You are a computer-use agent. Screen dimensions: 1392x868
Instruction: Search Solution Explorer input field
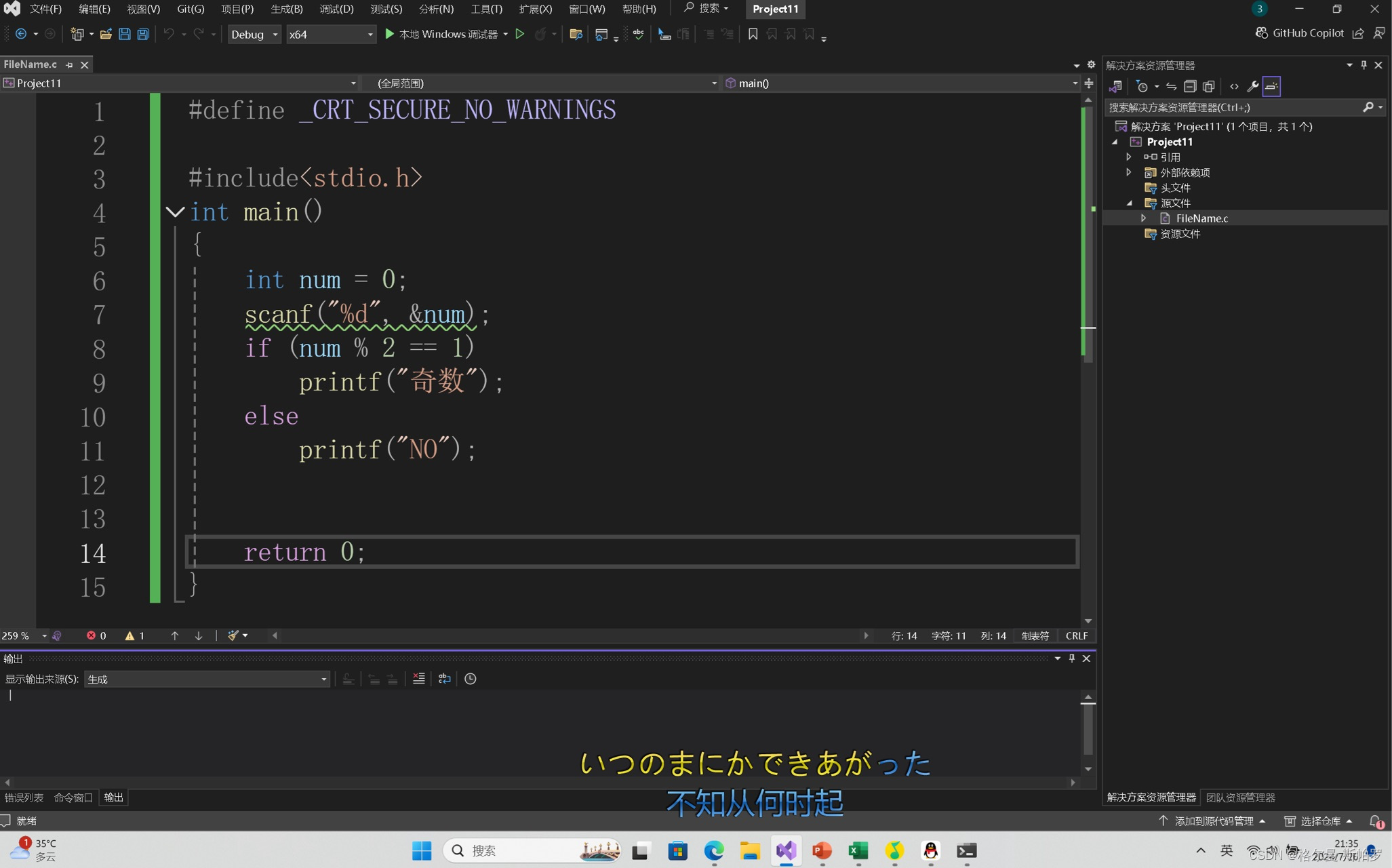coord(1234,107)
